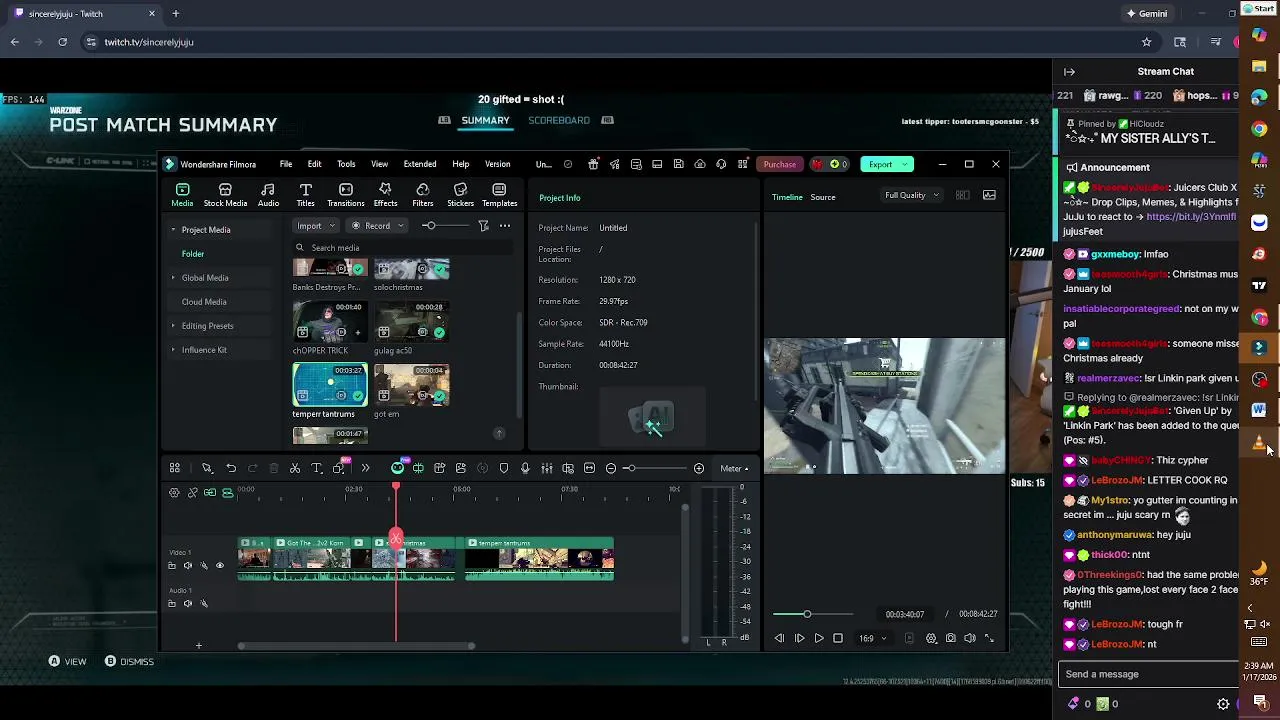Toggle the compare view icon in preview header

coord(962,195)
